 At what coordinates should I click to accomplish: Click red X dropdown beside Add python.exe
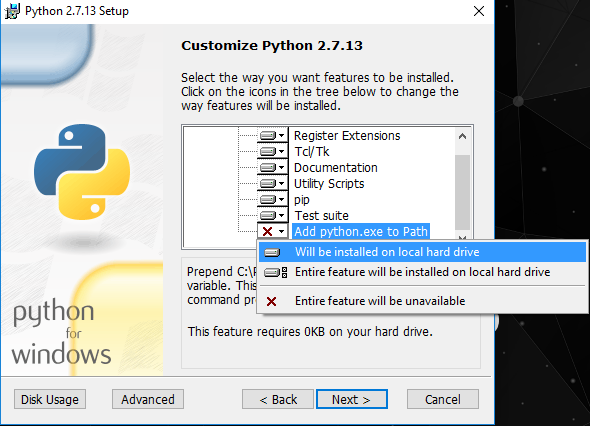(273, 231)
